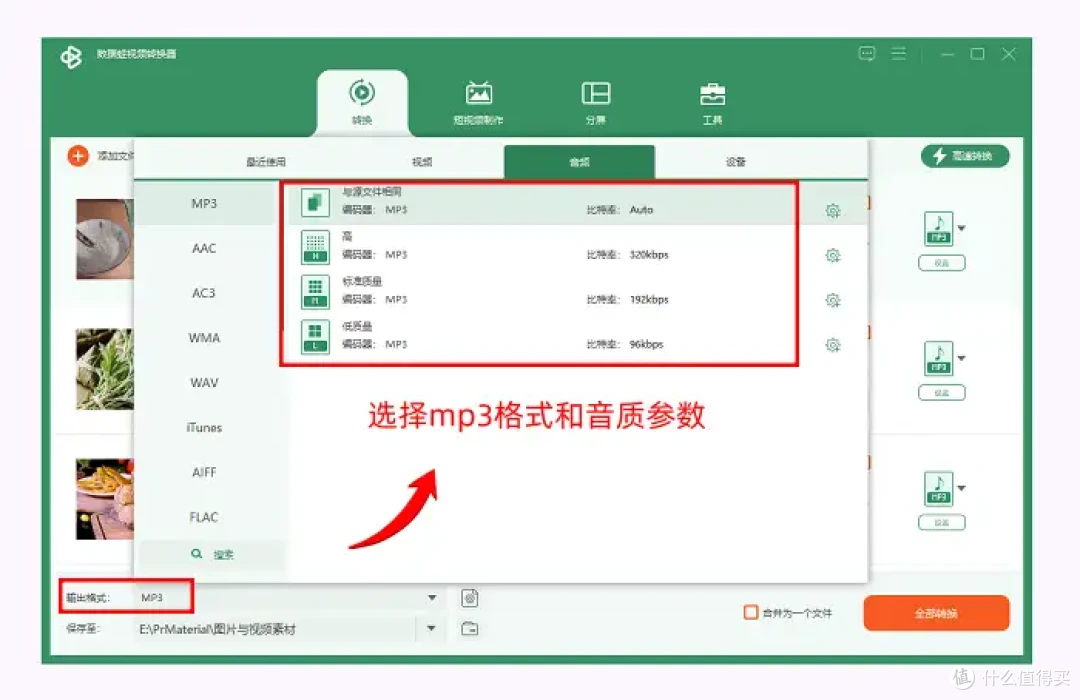This screenshot has width=1080, height=700.
Task: Switch to Recently Used format tab
Action: [266, 162]
